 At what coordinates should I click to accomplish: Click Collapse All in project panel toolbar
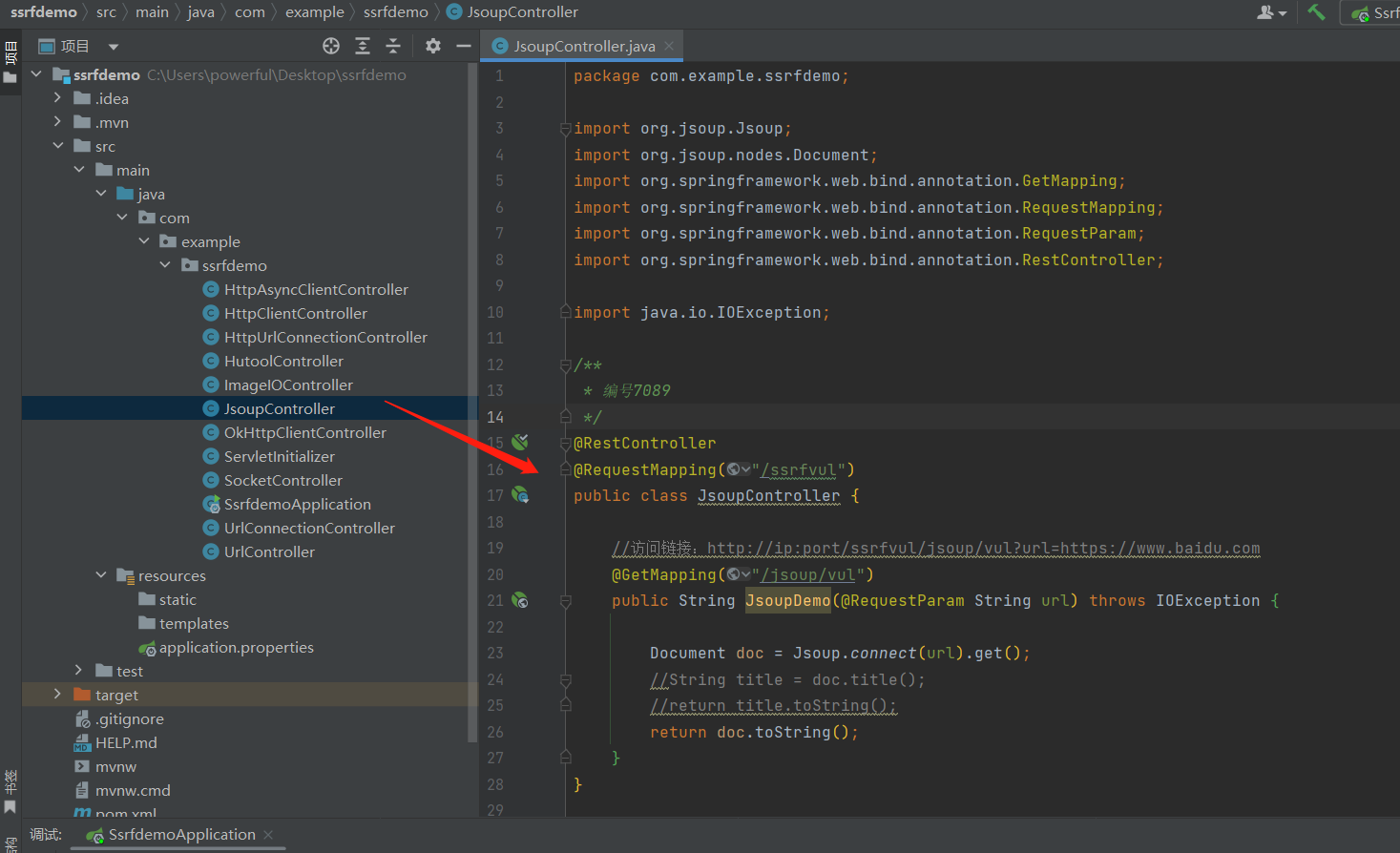click(x=393, y=46)
